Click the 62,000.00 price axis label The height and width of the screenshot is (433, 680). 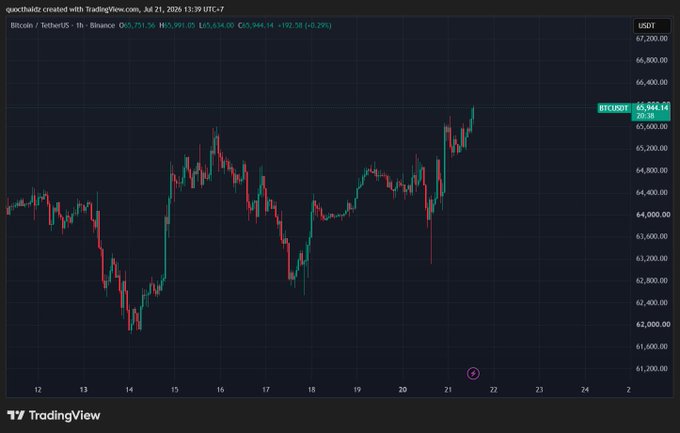coord(653,324)
